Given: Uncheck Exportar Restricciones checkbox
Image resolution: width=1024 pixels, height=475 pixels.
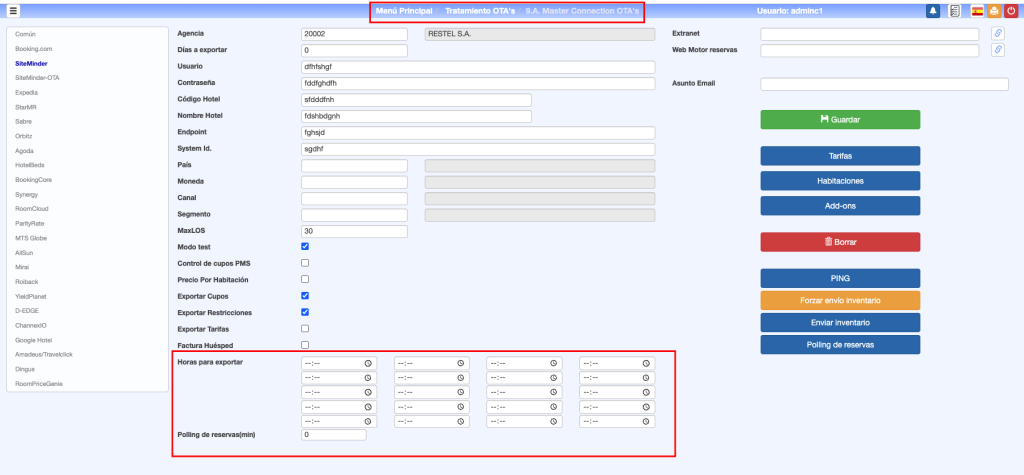Looking at the screenshot, I should pos(305,312).
